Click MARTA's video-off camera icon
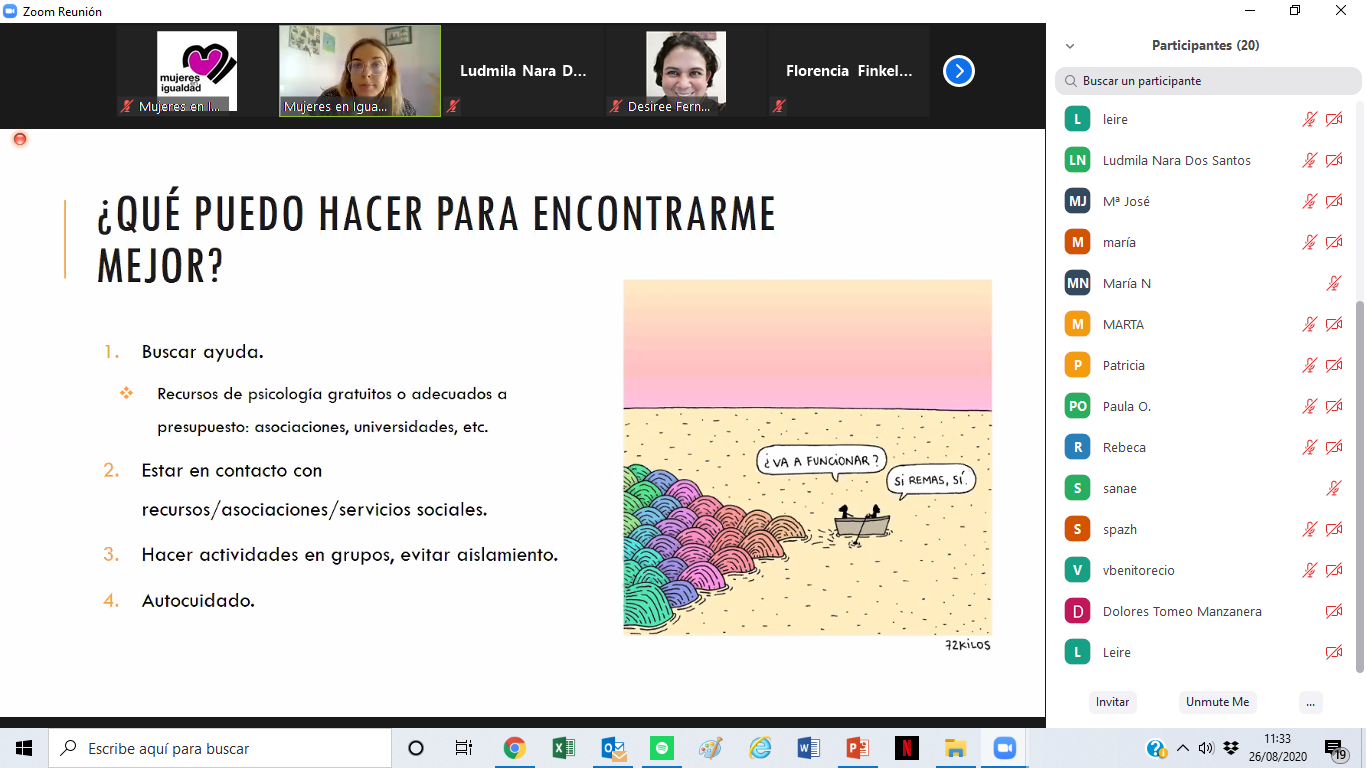This screenshot has width=1366, height=768. [1334, 324]
